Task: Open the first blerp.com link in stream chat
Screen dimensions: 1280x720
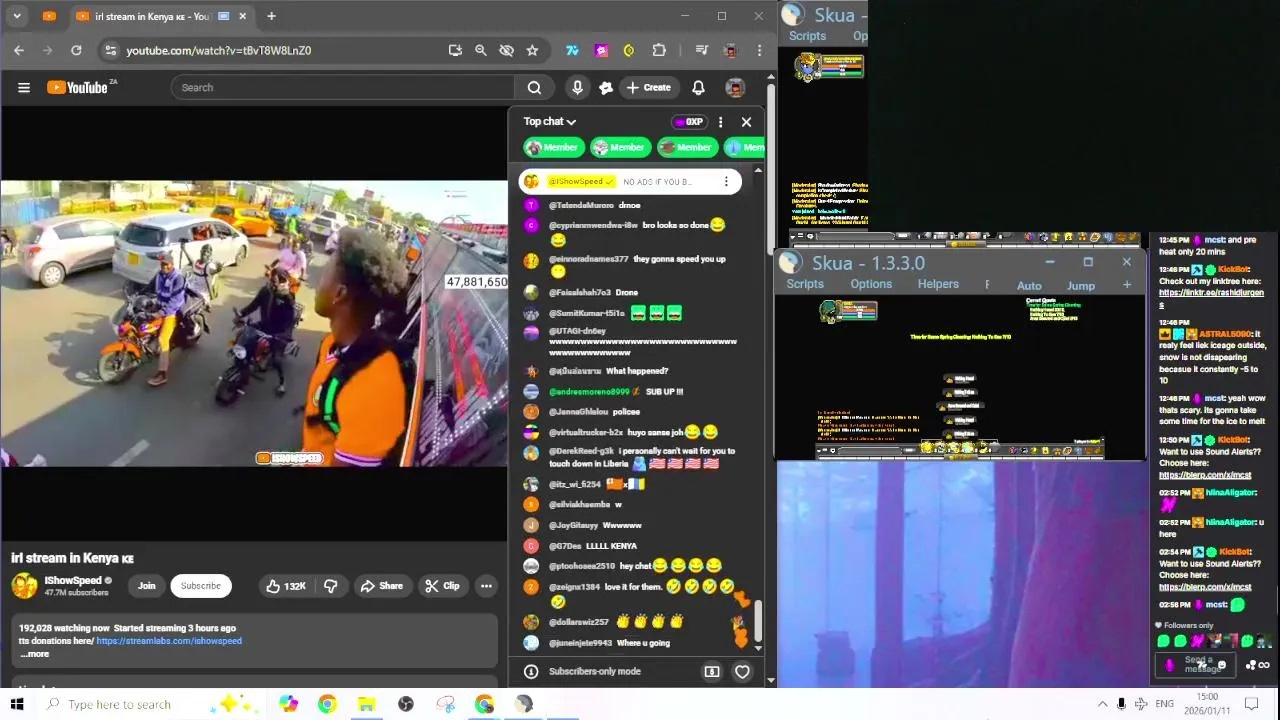Action: pos(1205,475)
